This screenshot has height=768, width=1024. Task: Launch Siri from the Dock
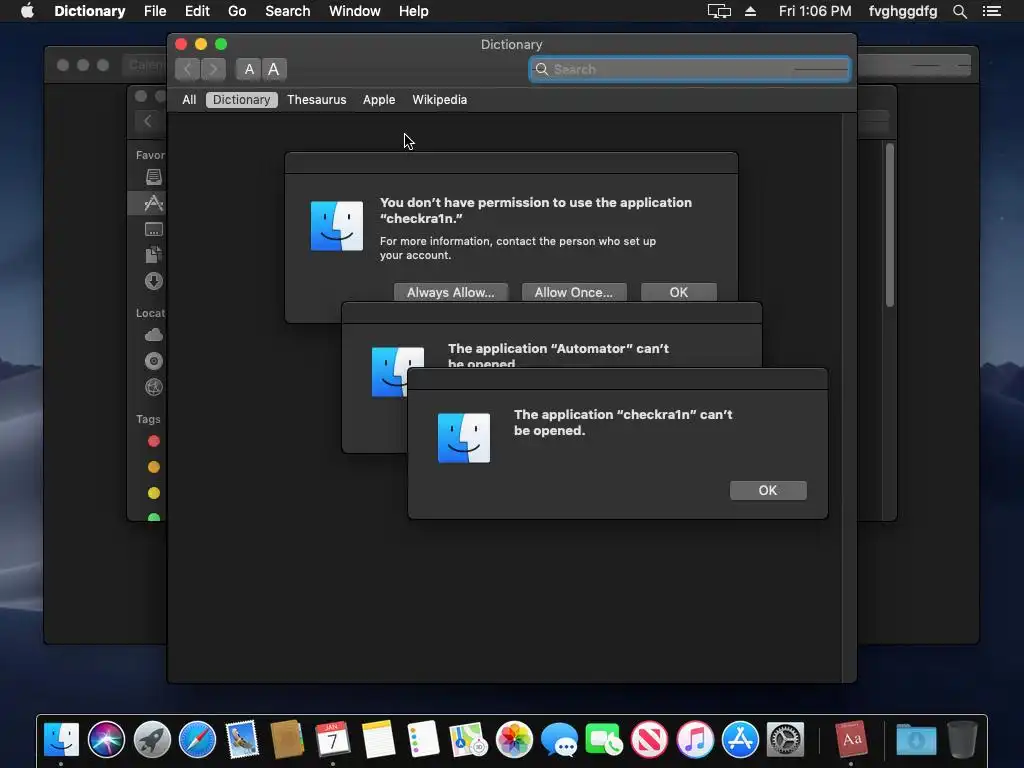coord(106,739)
